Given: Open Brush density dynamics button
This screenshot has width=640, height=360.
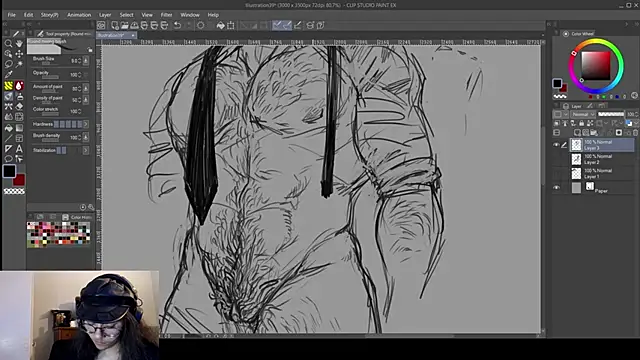Looking at the screenshot, I should coord(86,138).
